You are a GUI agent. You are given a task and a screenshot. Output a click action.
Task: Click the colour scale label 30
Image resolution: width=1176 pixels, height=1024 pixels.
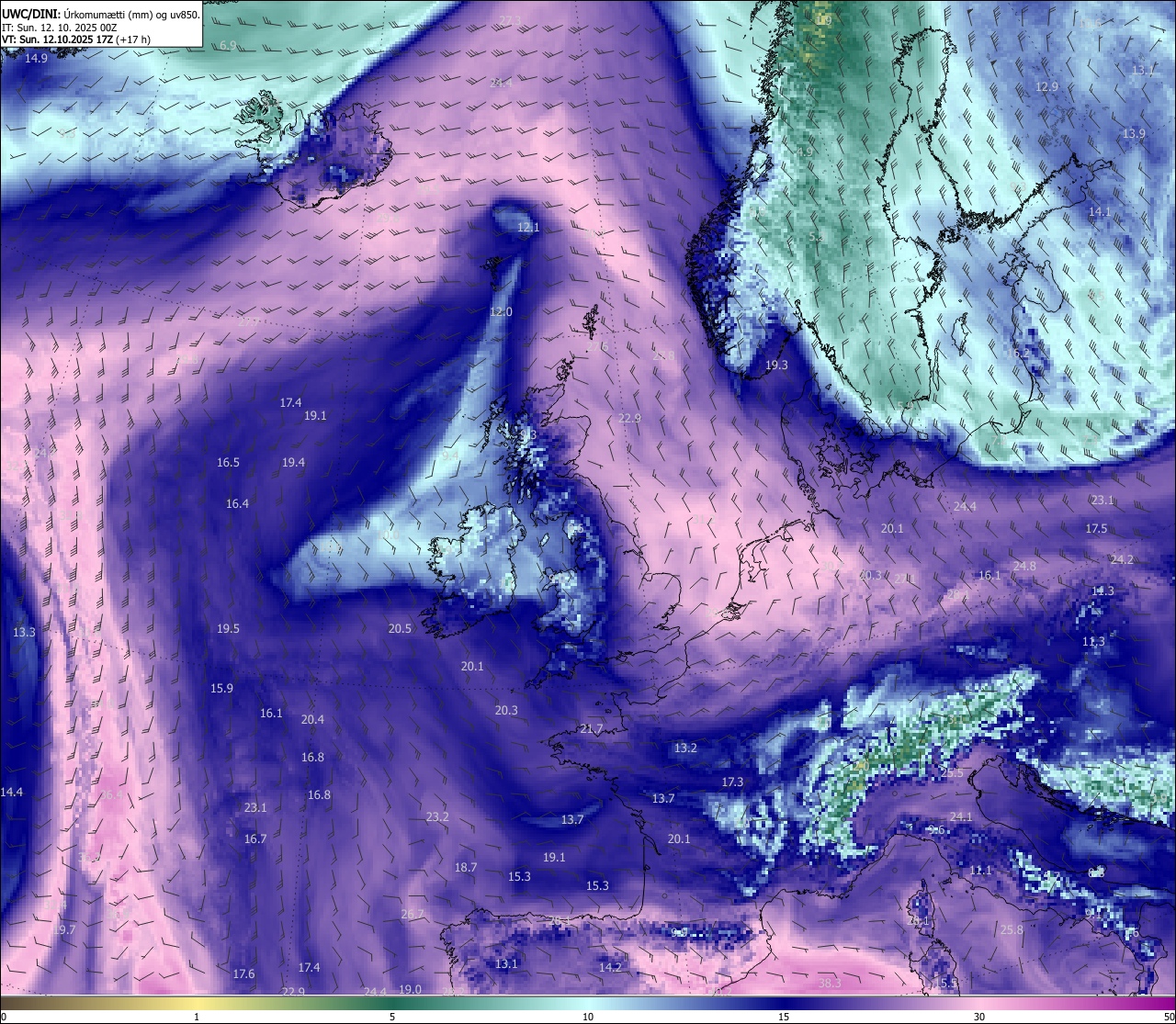pyautogui.click(x=979, y=1017)
